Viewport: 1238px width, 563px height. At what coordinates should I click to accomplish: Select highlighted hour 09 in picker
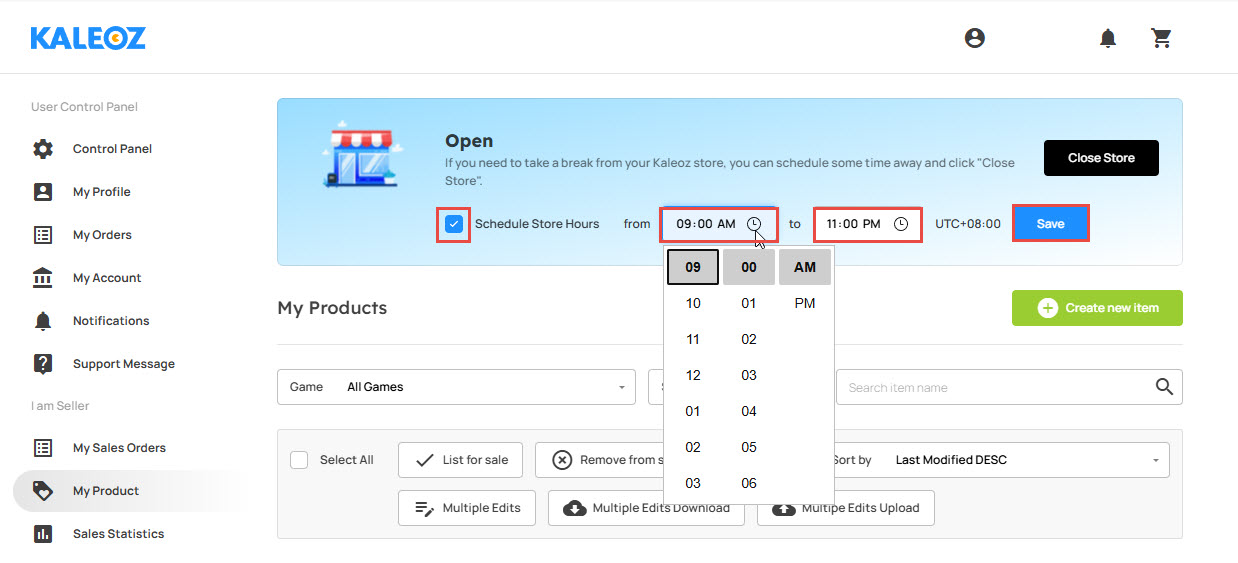[693, 267]
